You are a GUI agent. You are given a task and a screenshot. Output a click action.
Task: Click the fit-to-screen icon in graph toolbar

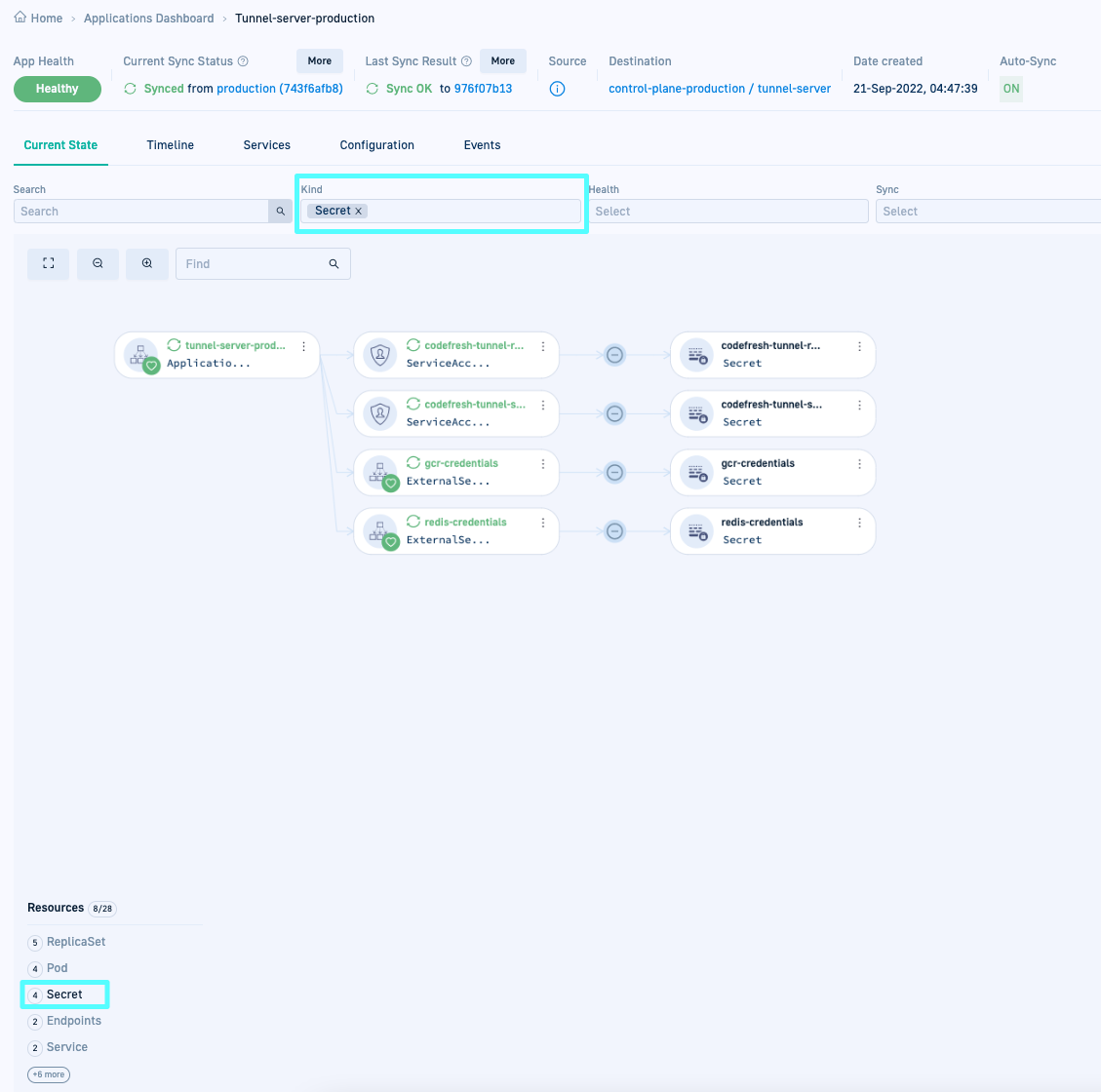(49, 264)
